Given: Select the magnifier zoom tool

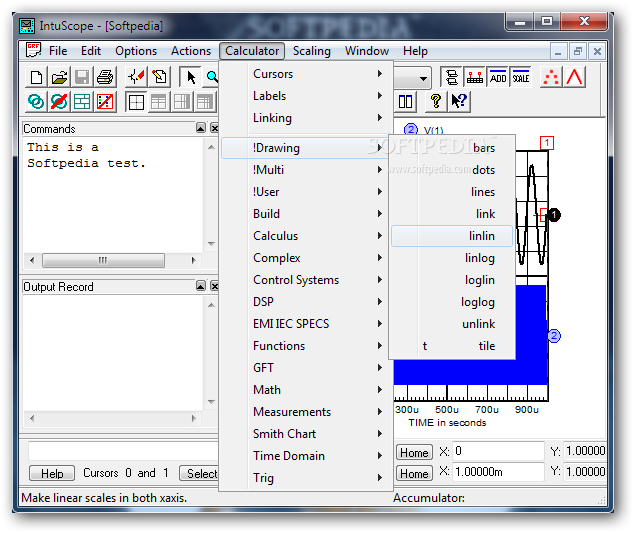Looking at the screenshot, I should (x=211, y=77).
